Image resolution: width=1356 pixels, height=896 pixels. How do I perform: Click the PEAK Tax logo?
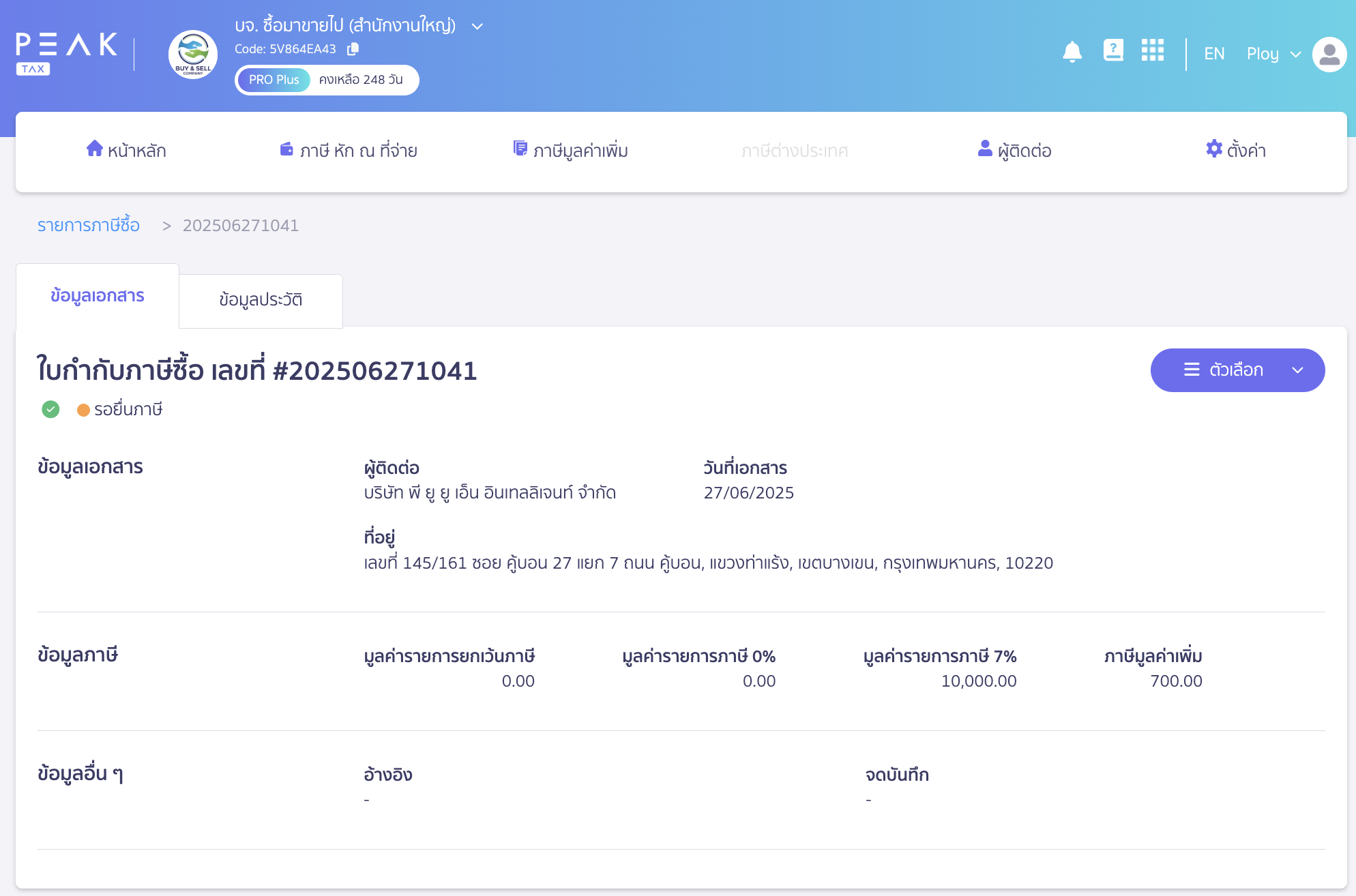[66, 53]
